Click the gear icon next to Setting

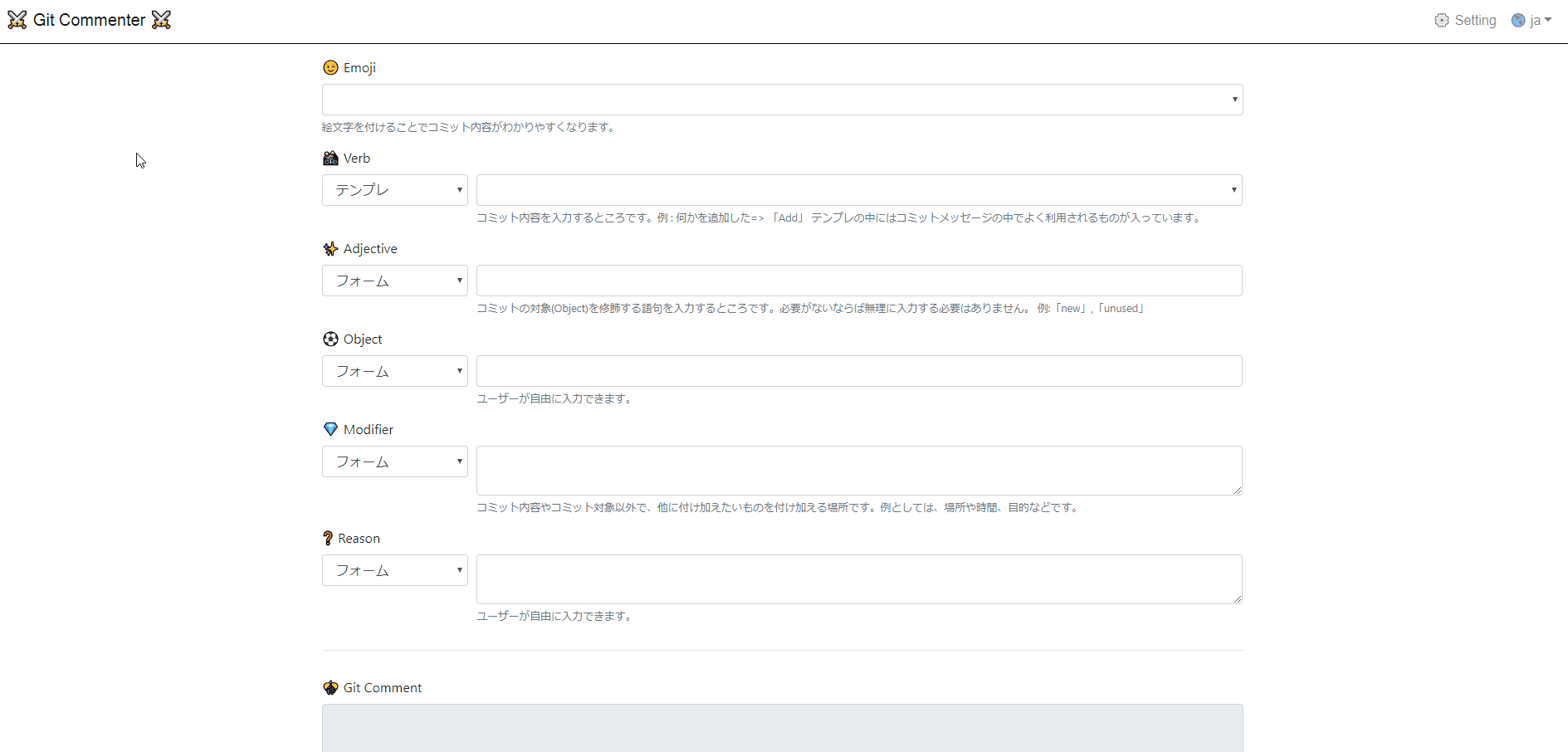click(1443, 20)
